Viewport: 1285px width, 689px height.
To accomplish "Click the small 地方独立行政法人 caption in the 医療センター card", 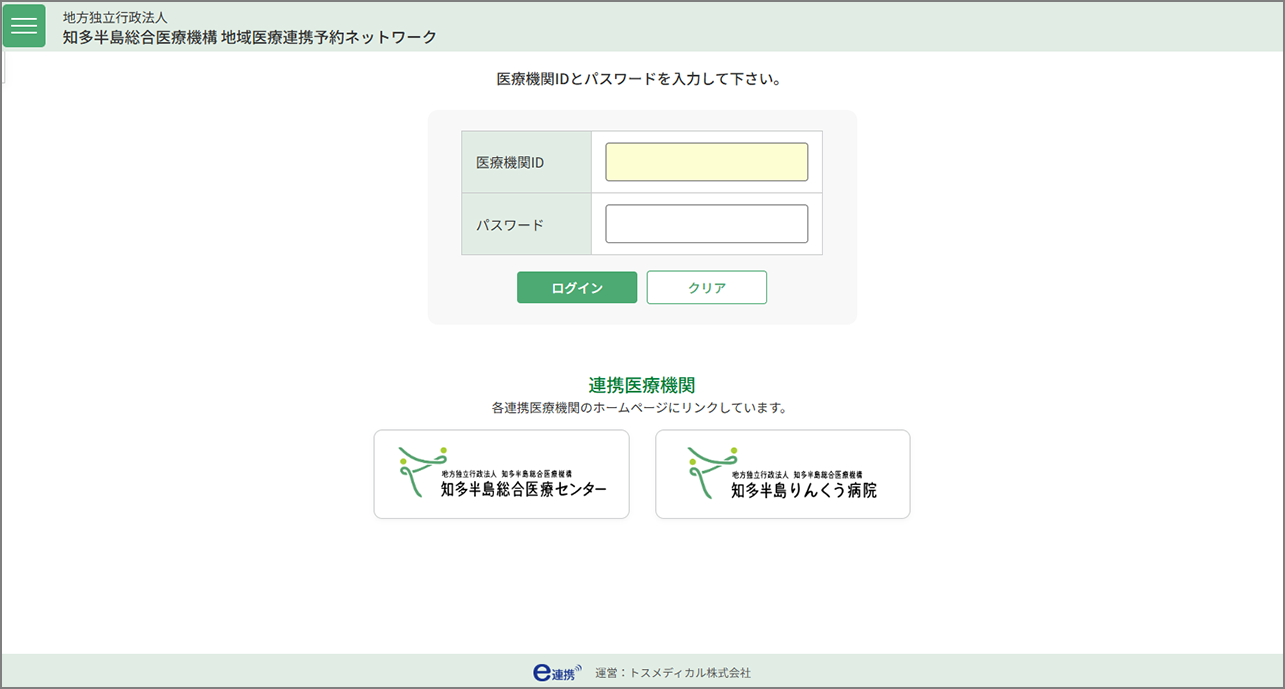I will click(469, 473).
